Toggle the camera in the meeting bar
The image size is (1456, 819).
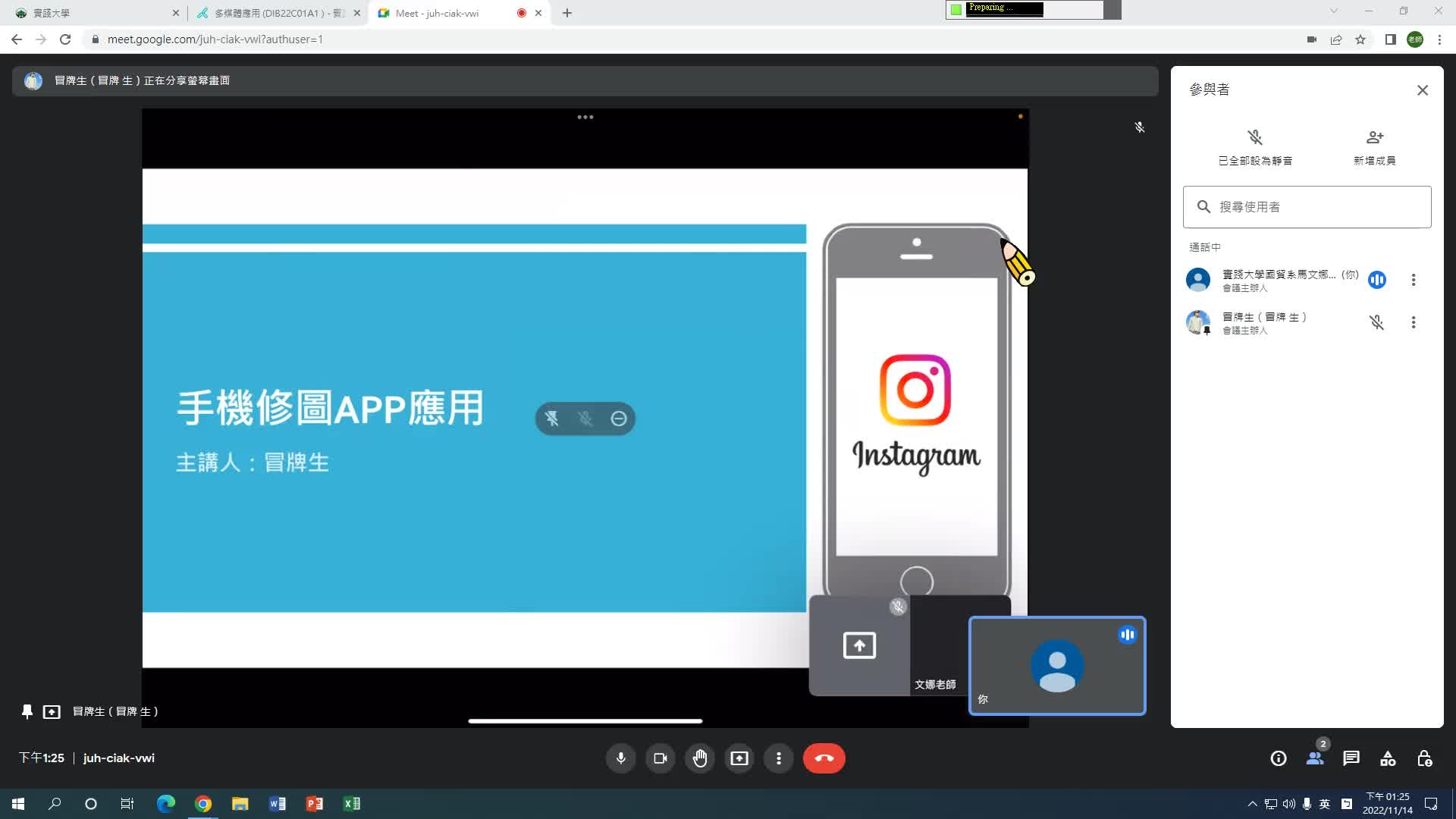pos(660,758)
